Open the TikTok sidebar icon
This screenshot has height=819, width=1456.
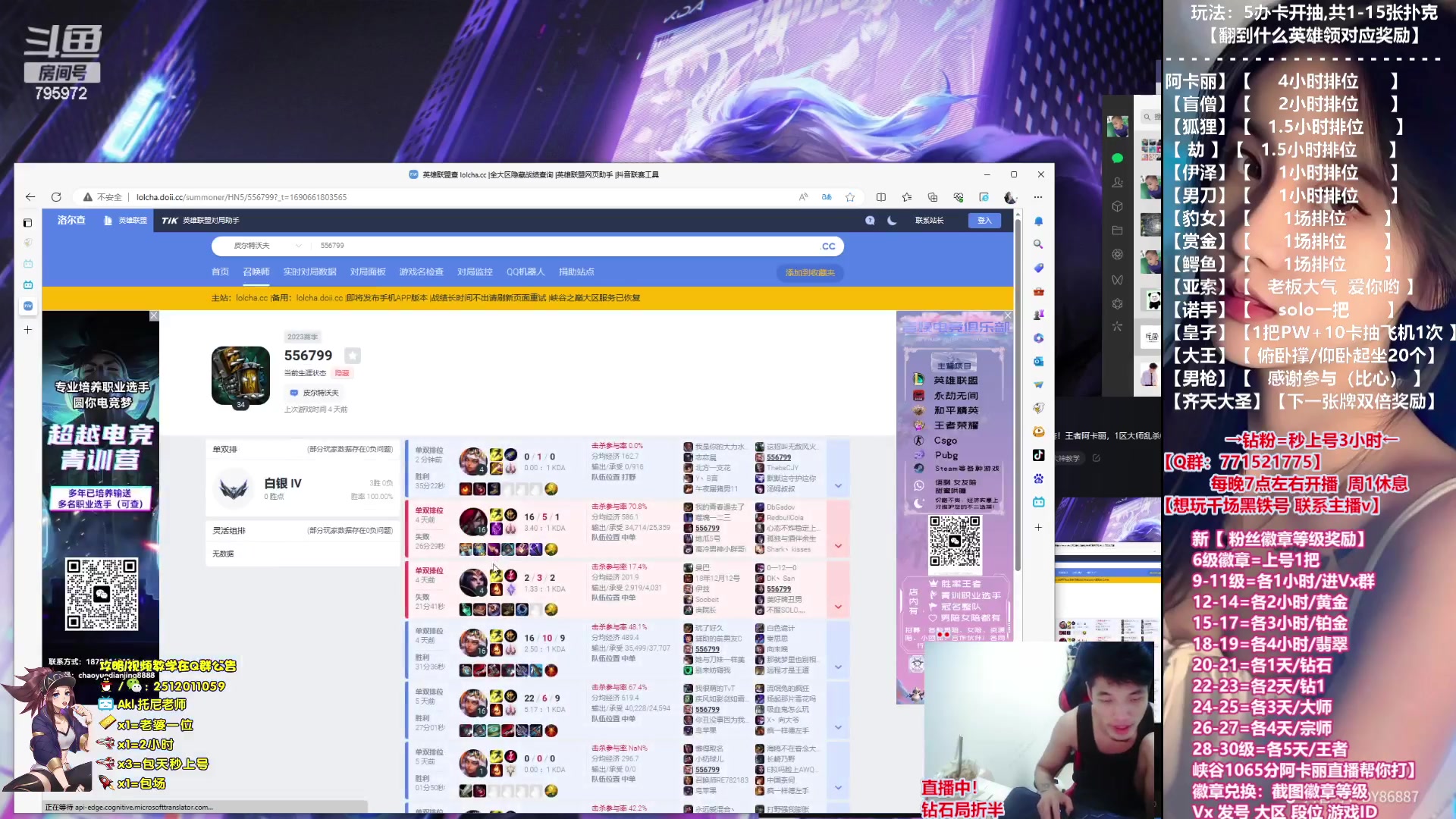coord(1038,455)
